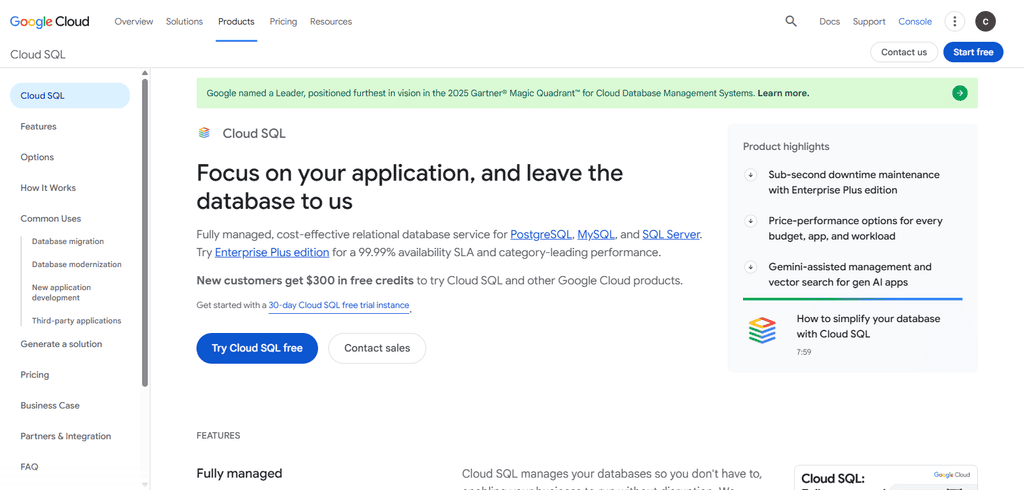Select Database migration in the sidebar
This screenshot has width=1024, height=490.
tap(68, 241)
